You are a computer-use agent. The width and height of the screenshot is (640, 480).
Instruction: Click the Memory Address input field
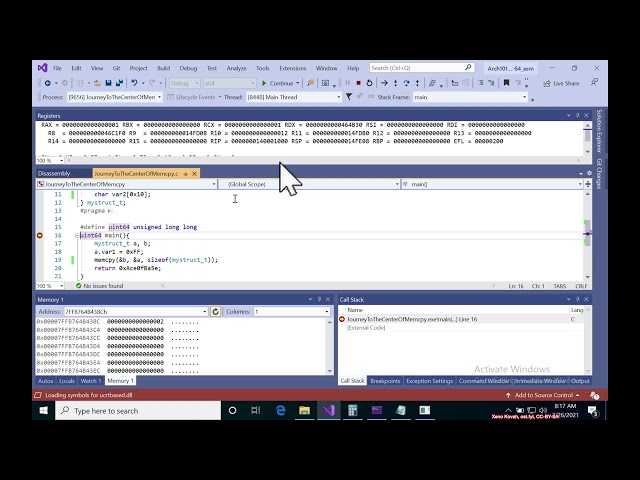click(133, 312)
